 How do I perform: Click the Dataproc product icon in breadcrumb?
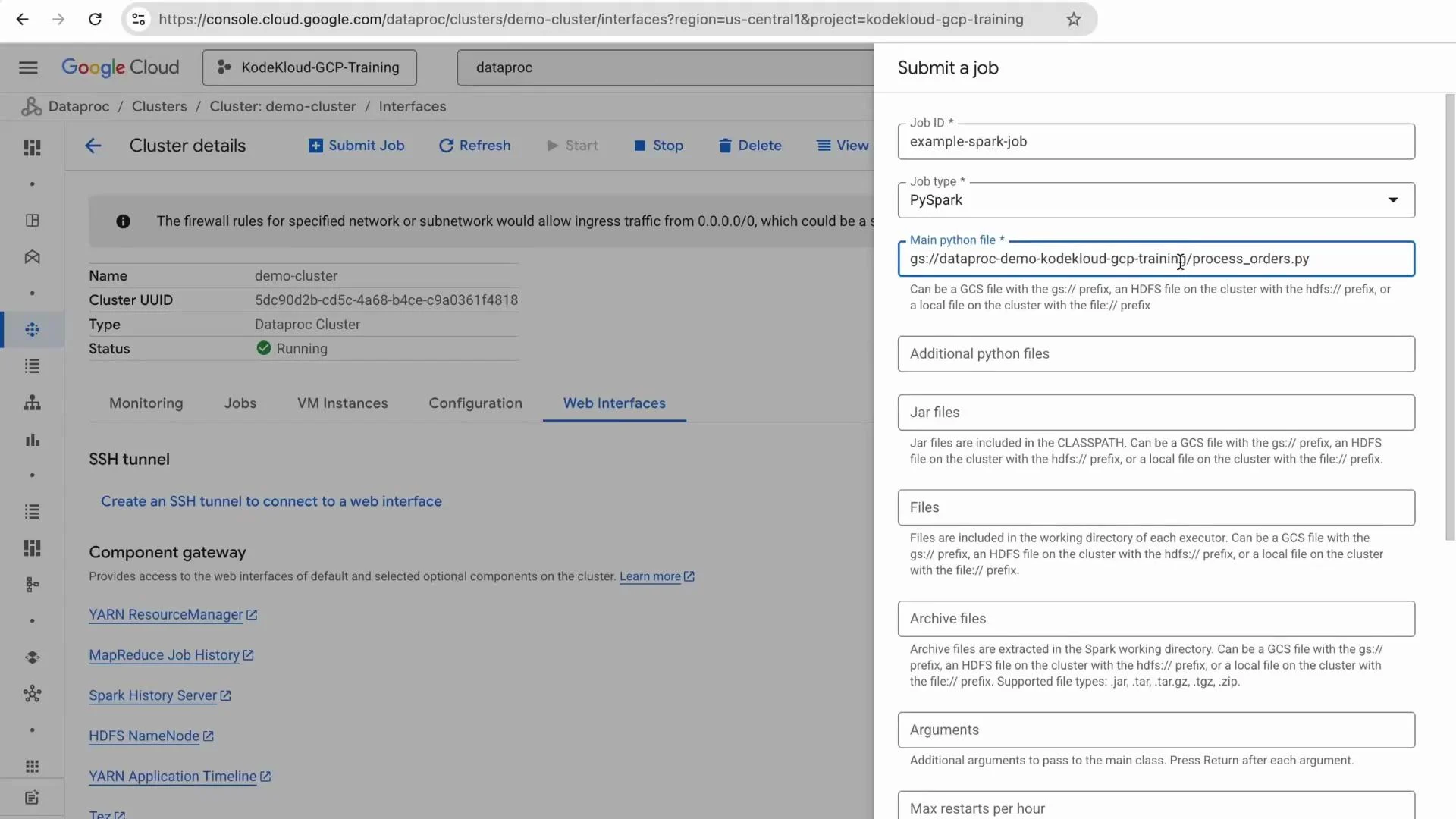(x=31, y=106)
